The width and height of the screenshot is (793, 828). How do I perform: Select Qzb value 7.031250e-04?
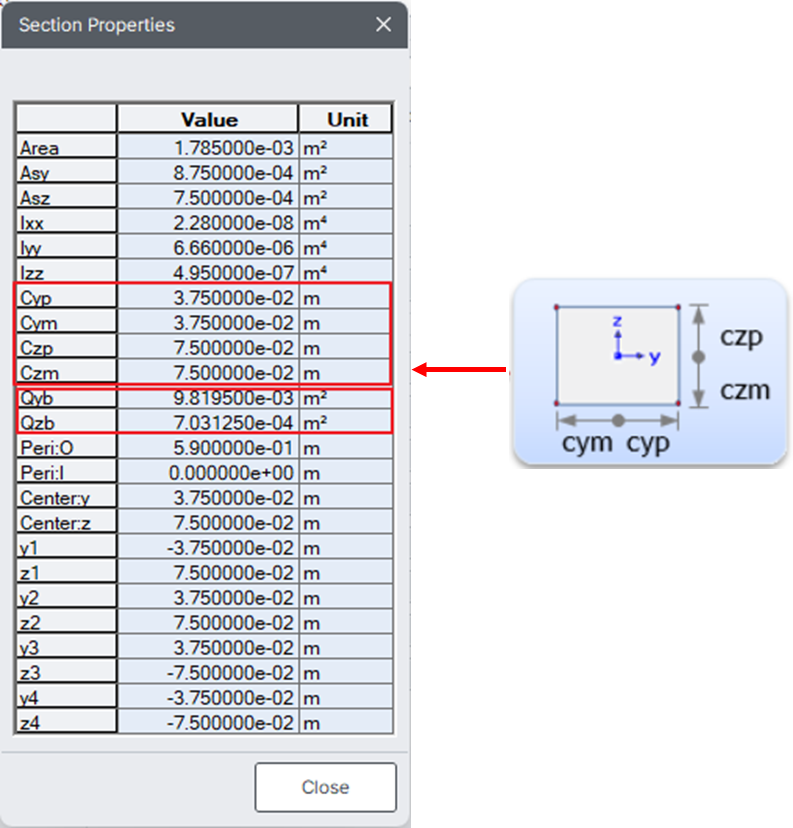click(x=208, y=422)
